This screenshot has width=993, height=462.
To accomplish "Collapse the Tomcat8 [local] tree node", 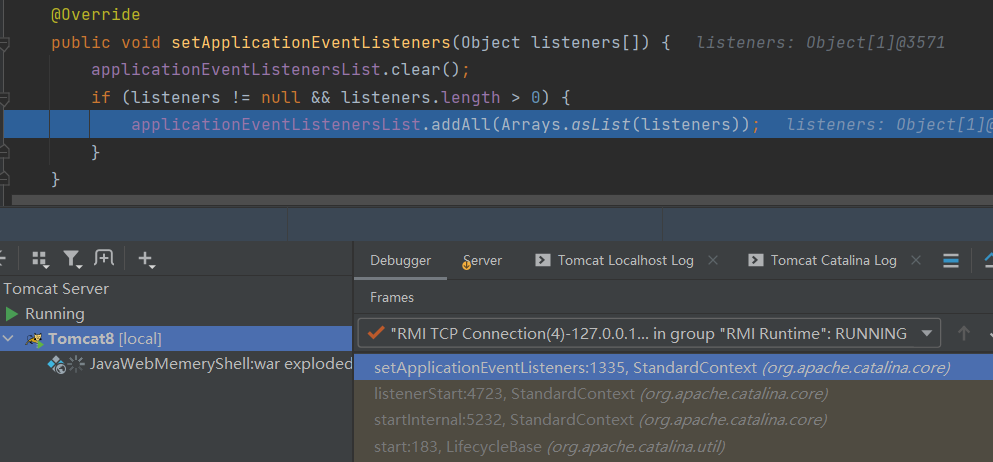I will 9,339.
